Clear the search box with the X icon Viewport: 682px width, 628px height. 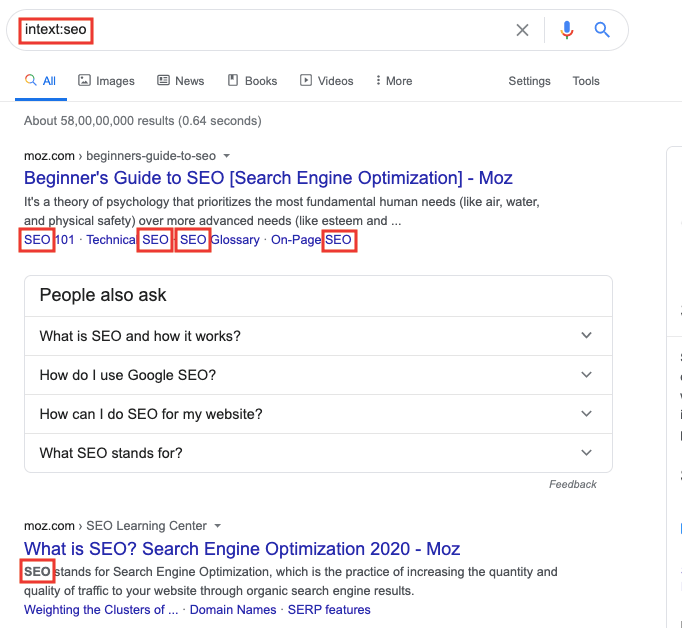coord(522,30)
